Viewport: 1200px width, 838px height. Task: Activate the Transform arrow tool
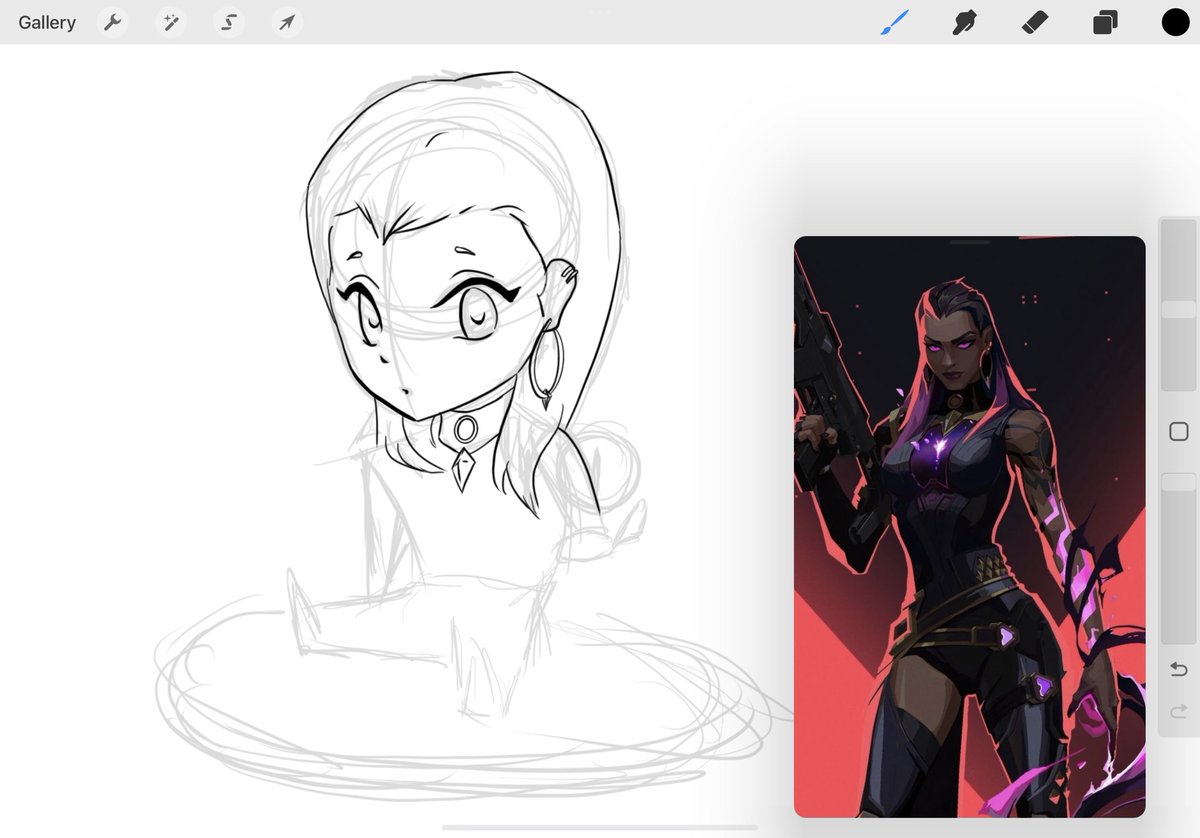(287, 22)
